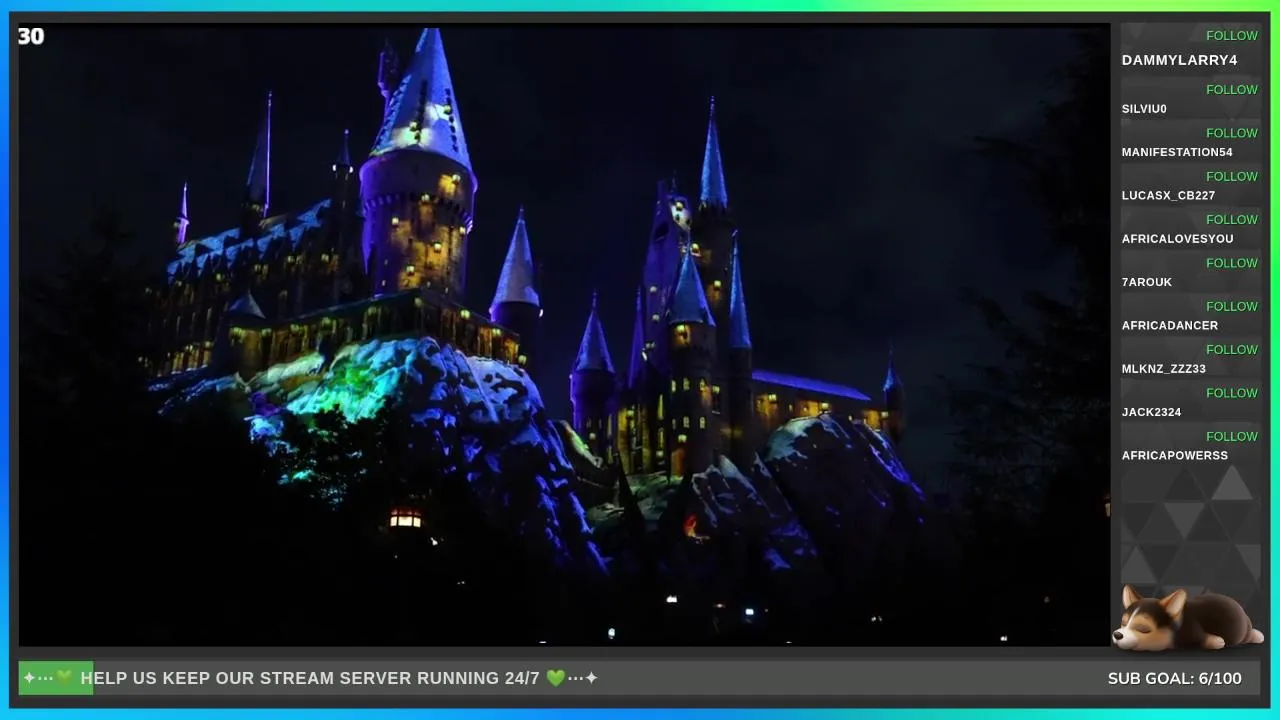Click the FOLLOW label above LUCASX_CB227
Viewport: 1280px width, 720px height.
click(1232, 177)
